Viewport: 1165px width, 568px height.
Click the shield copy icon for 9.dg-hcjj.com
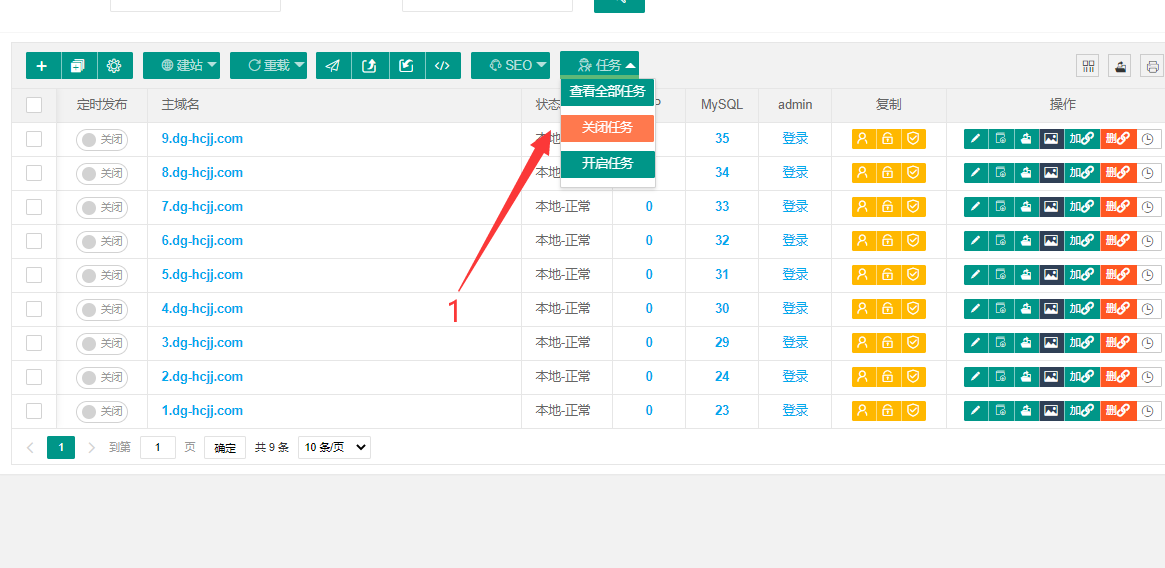(913, 138)
